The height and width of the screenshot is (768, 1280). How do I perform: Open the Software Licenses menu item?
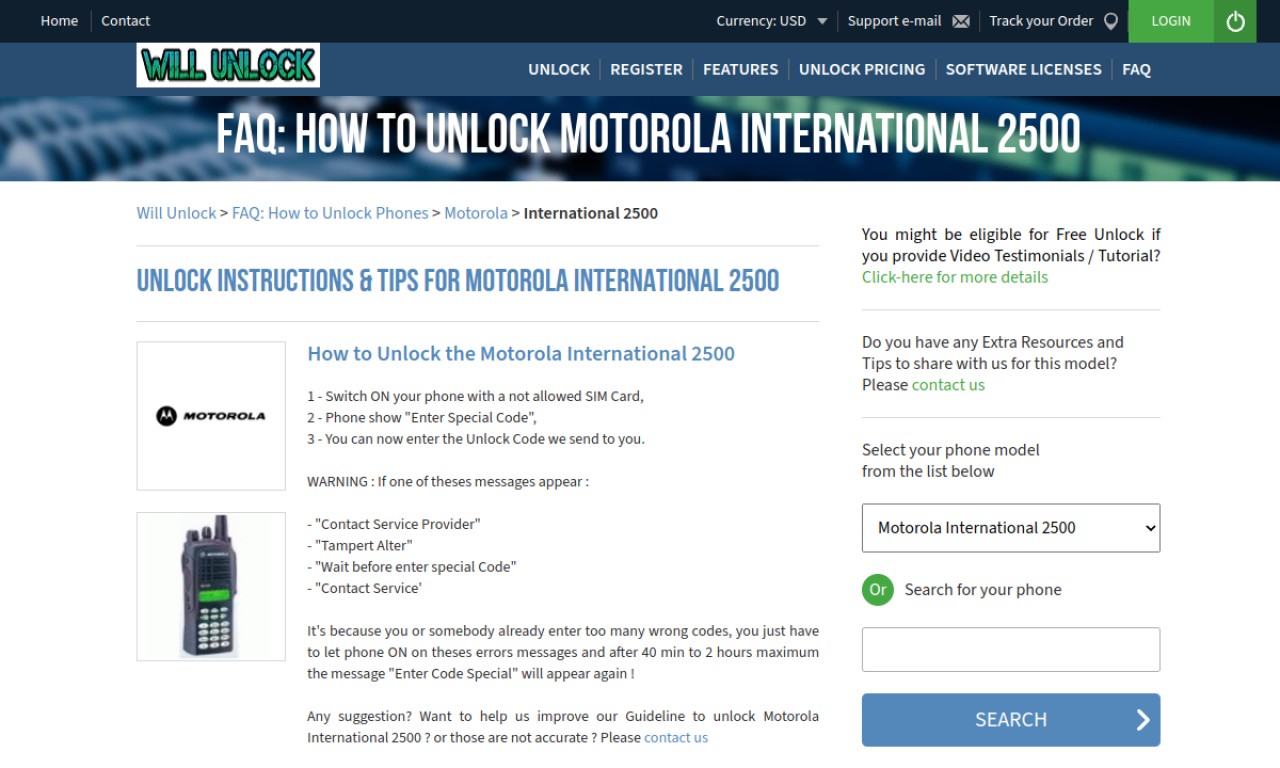(1023, 69)
